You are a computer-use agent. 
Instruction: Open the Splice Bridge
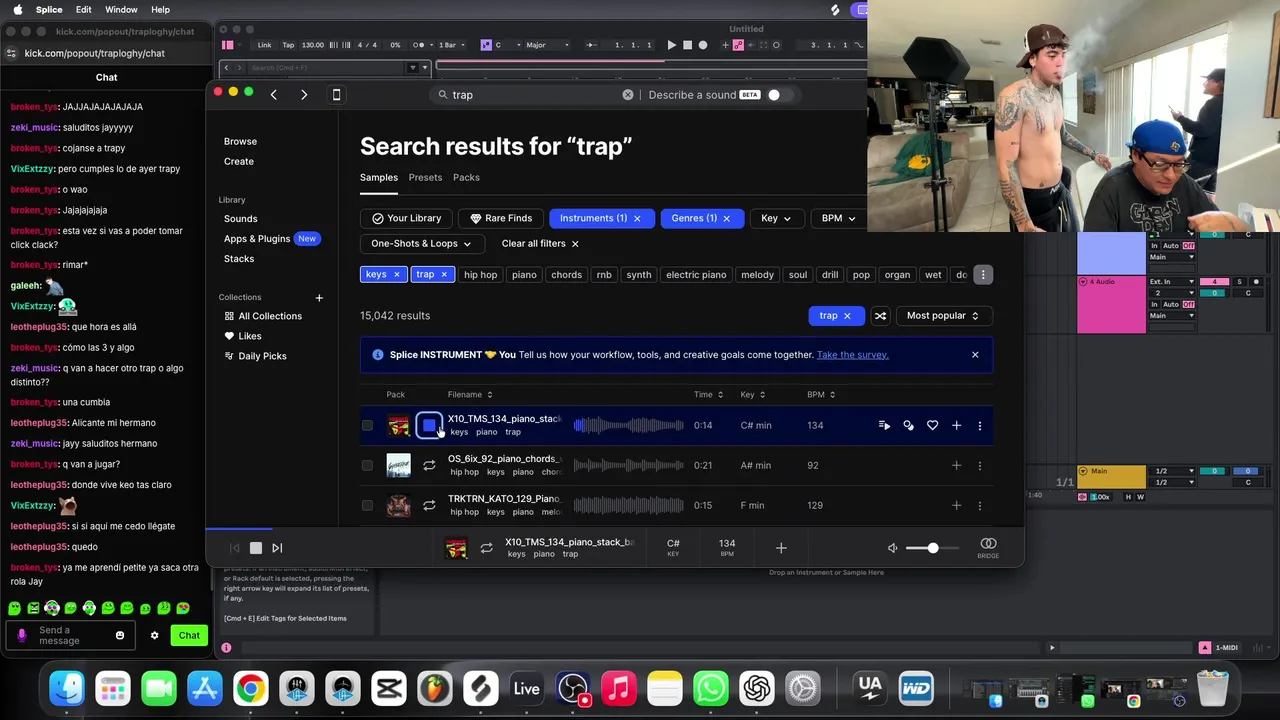click(988, 547)
